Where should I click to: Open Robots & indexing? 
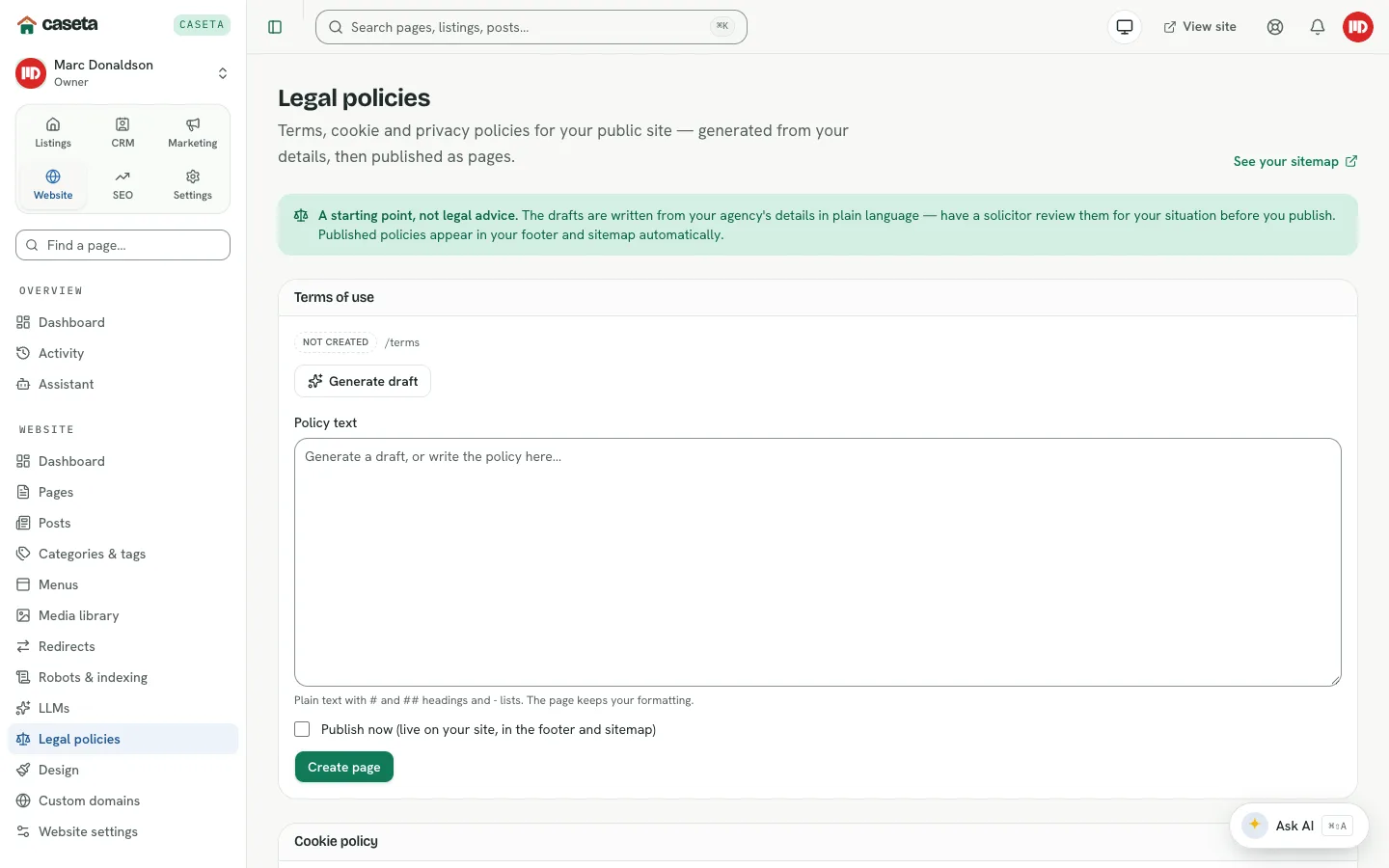[x=123, y=677]
